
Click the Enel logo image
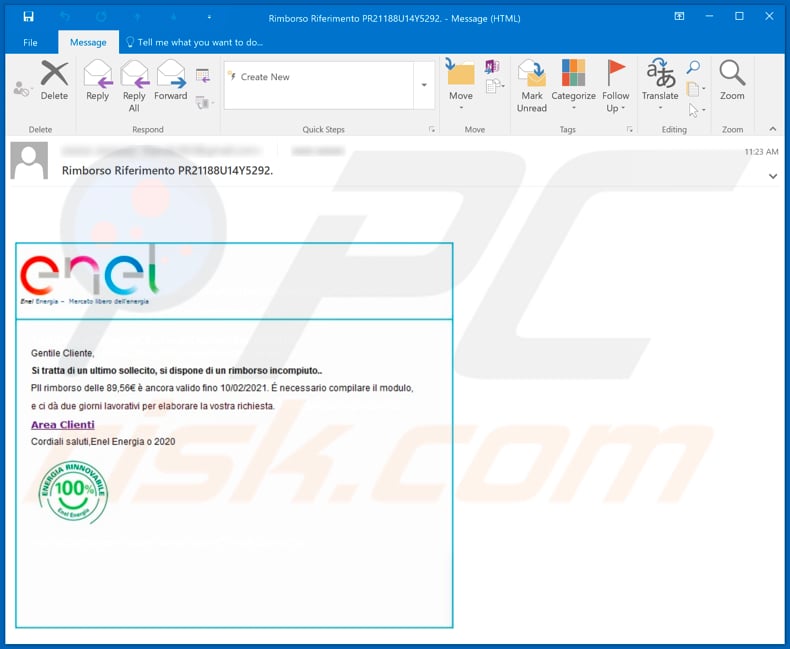90,275
